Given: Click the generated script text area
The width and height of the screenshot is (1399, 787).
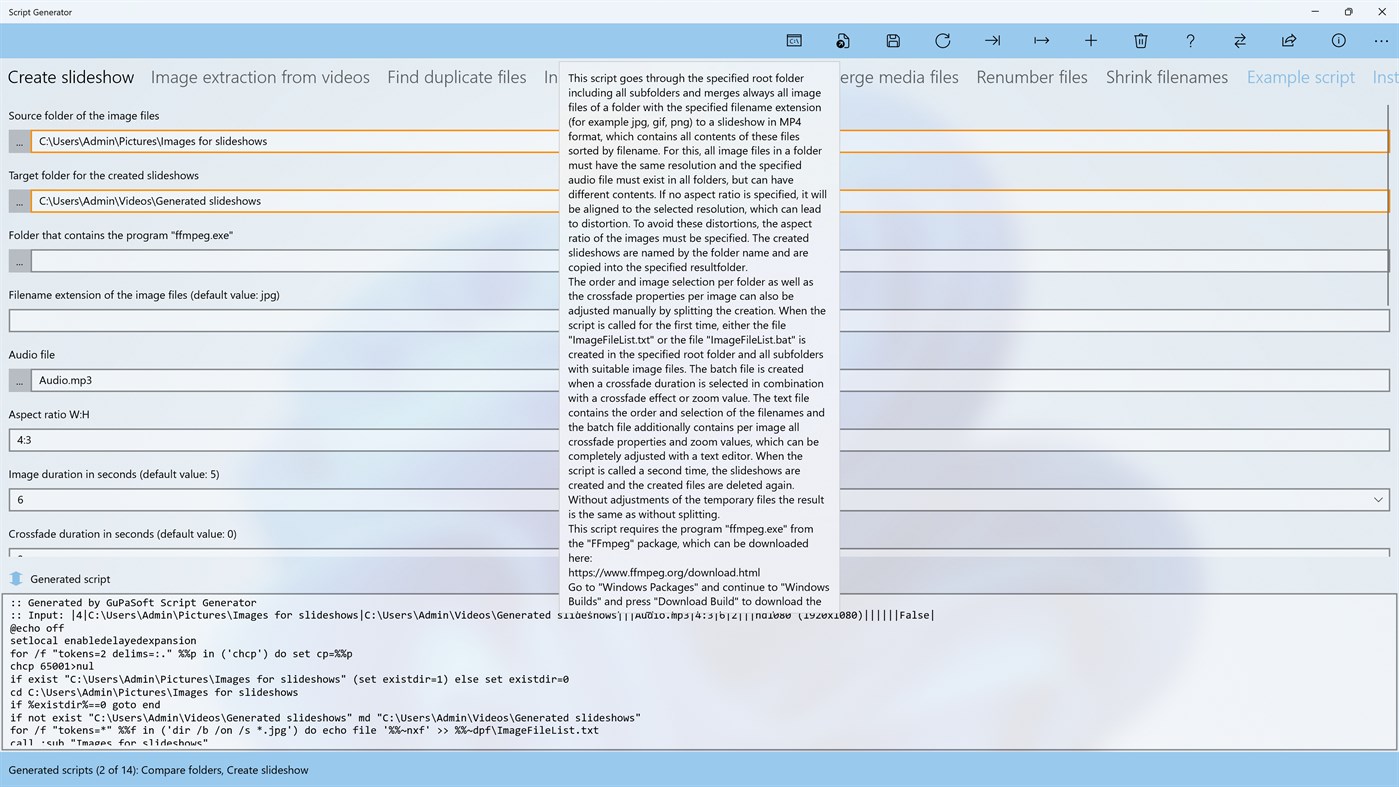Looking at the screenshot, I should 699,672.
